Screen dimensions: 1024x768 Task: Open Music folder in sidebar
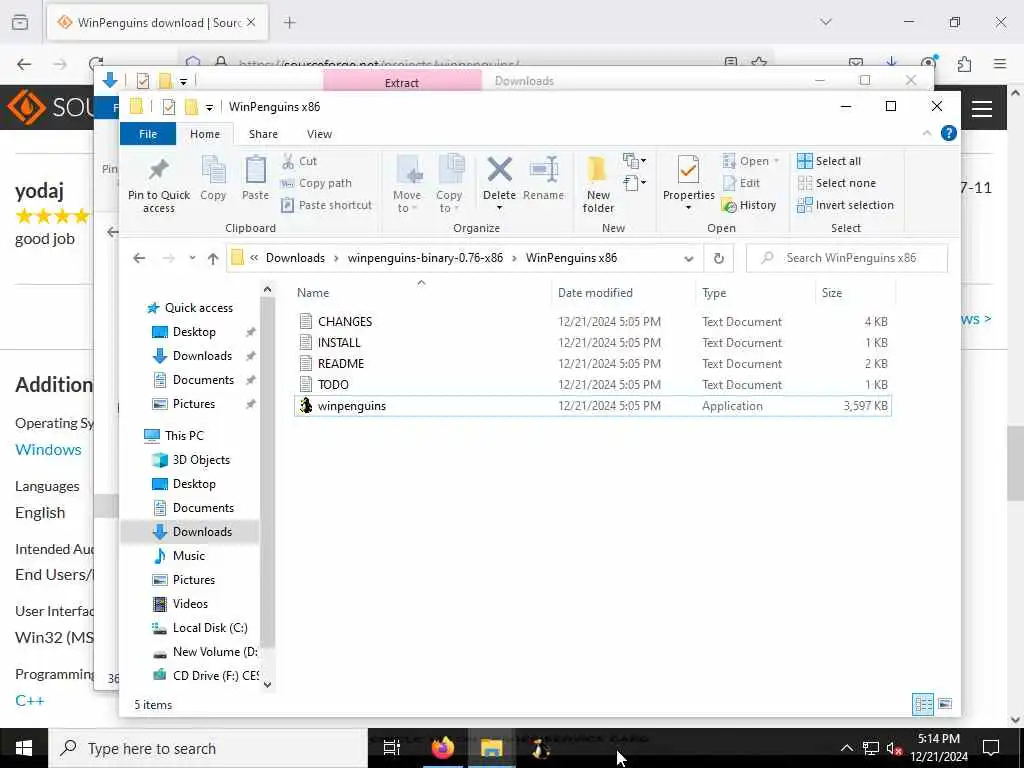point(178,556)
